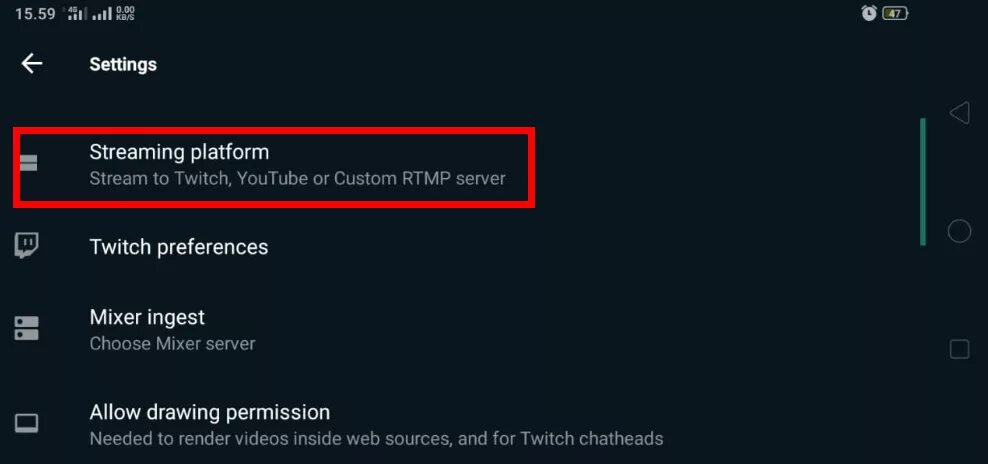988x464 pixels.
Task: Open Streaming platform setting
Action: pyautogui.click(x=274, y=167)
